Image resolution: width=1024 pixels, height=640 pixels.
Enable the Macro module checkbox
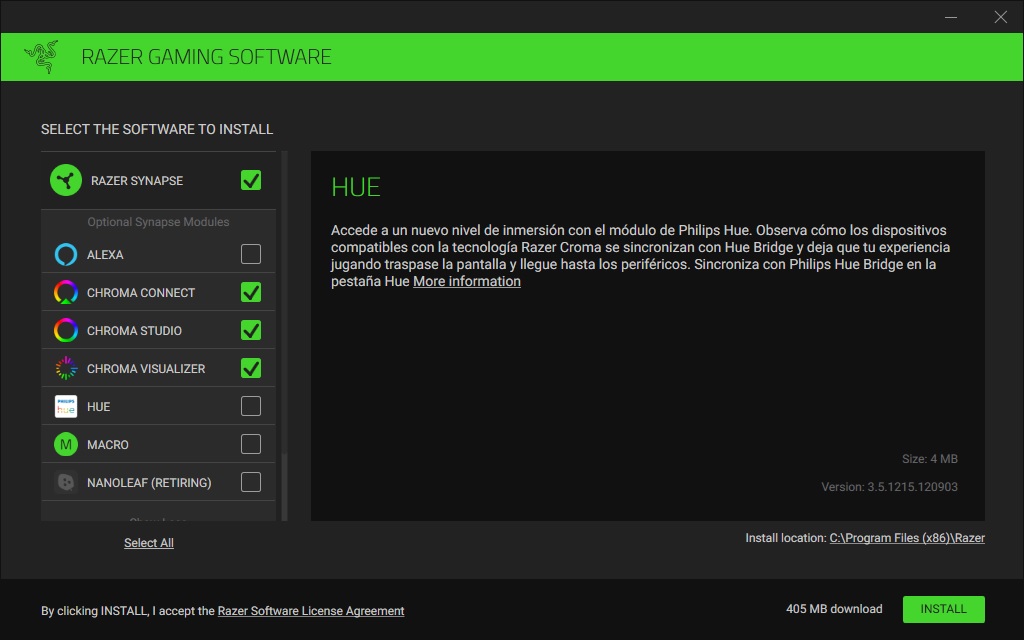point(251,445)
